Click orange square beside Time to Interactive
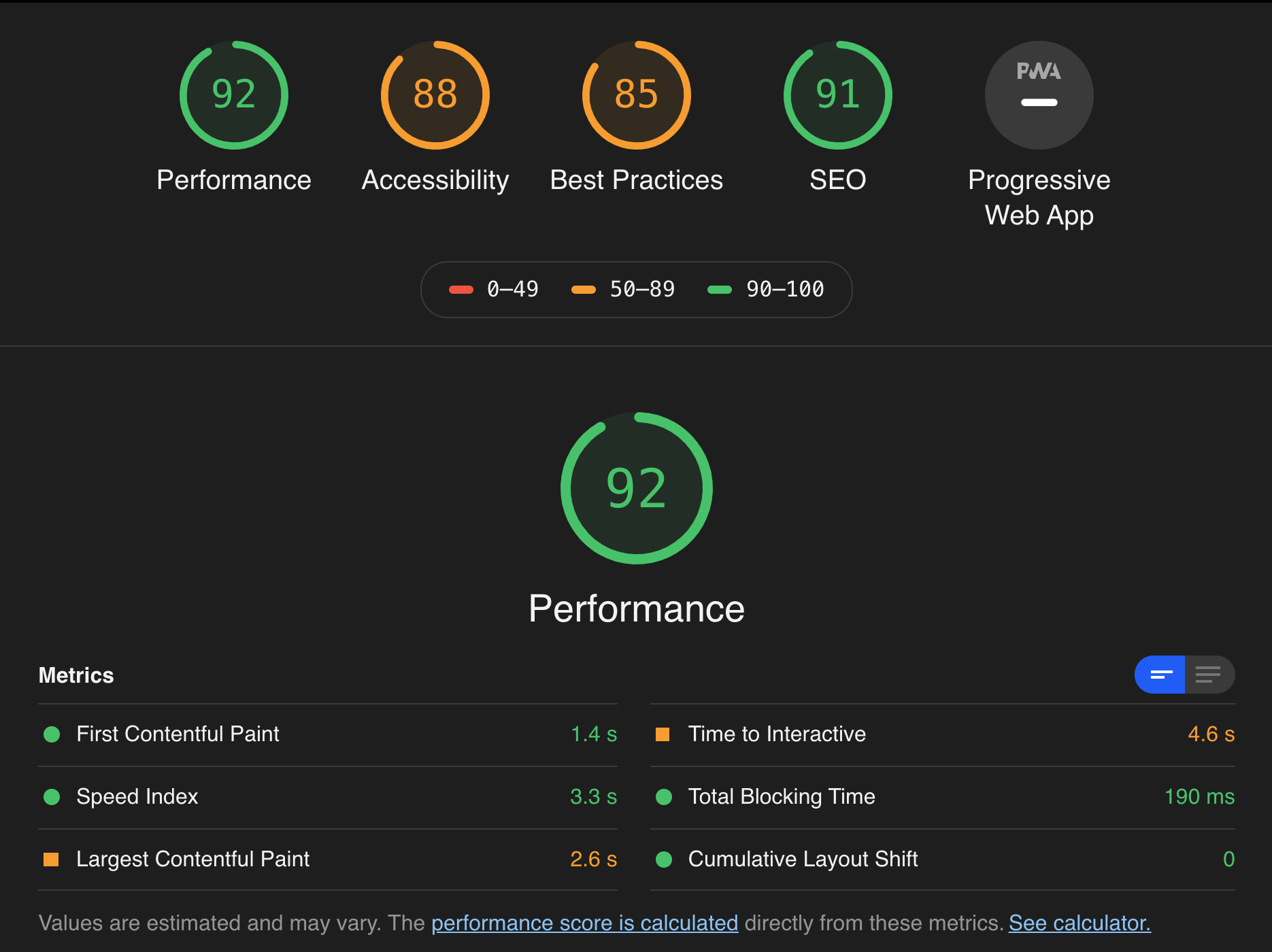The image size is (1272, 952). pyautogui.click(x=663, y=734)
